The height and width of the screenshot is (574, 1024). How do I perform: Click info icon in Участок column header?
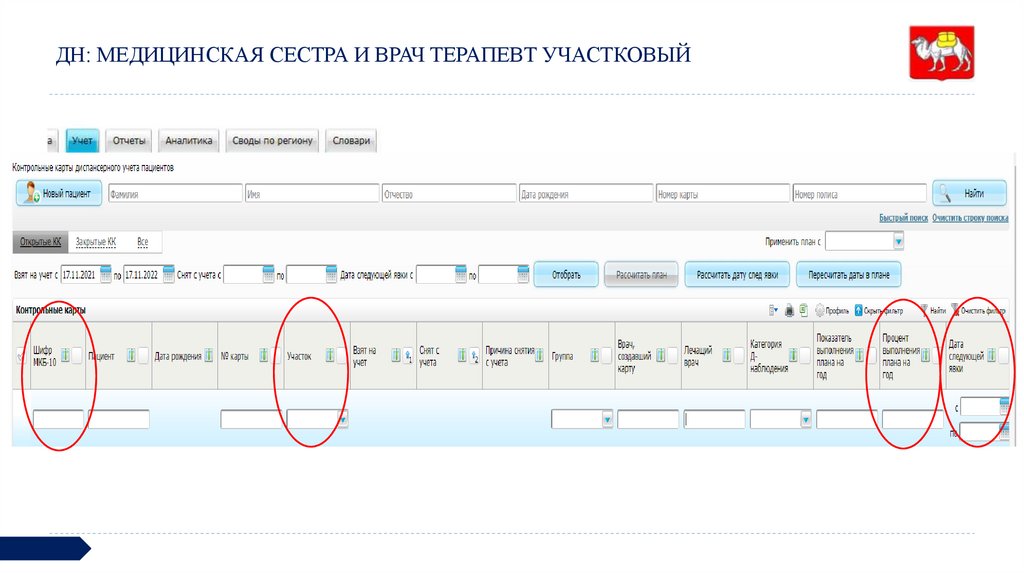click(x=330, y=355)
